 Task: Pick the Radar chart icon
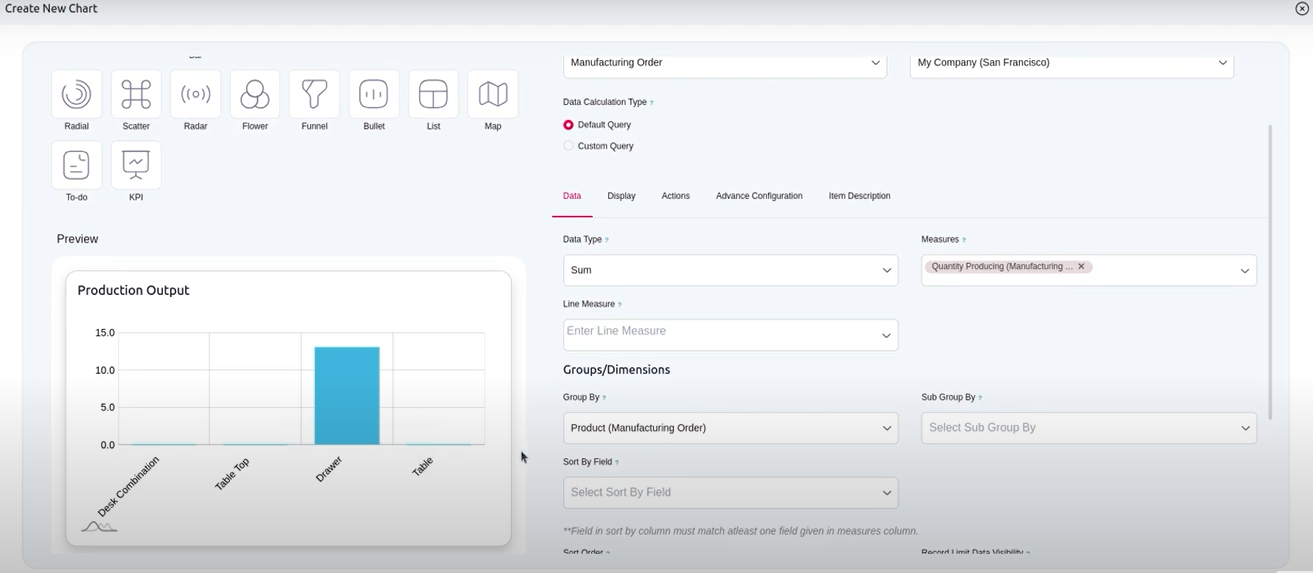(195, 95)
